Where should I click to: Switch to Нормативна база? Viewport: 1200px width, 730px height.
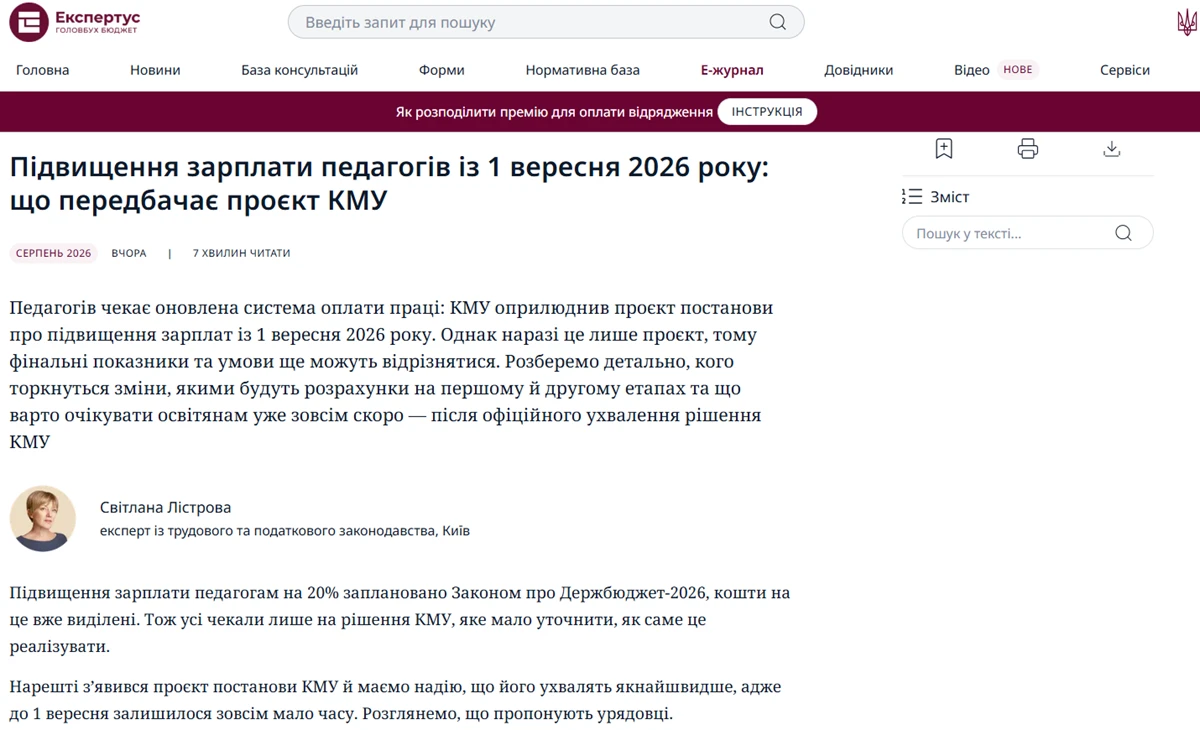(x=582, y=70)
